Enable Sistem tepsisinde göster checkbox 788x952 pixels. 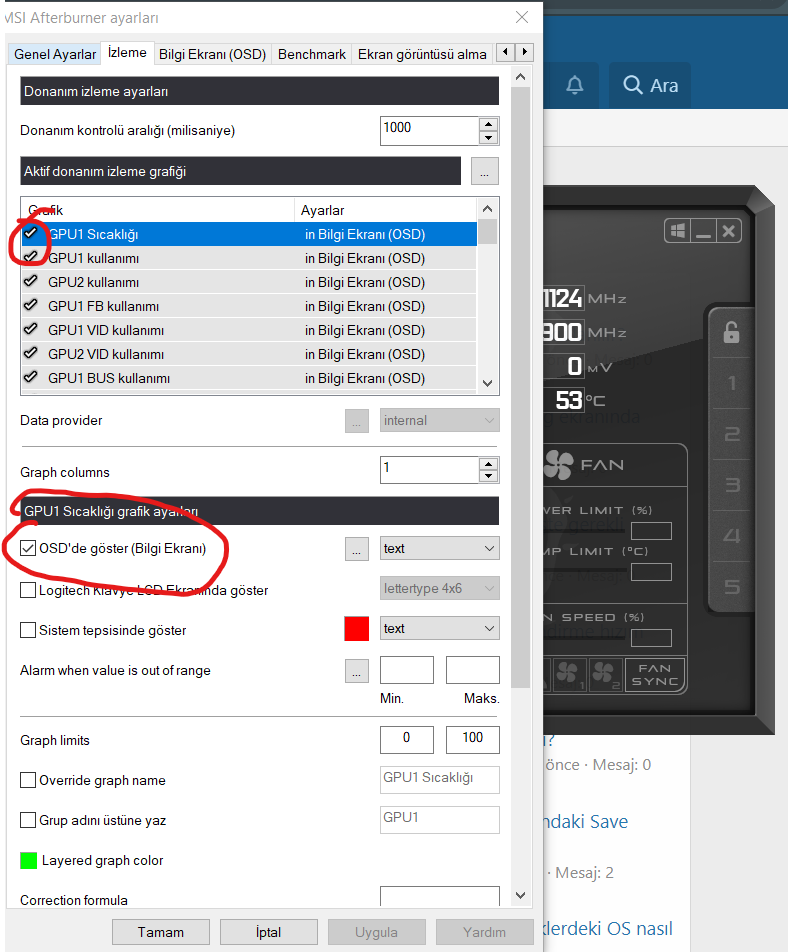(28, 630)
